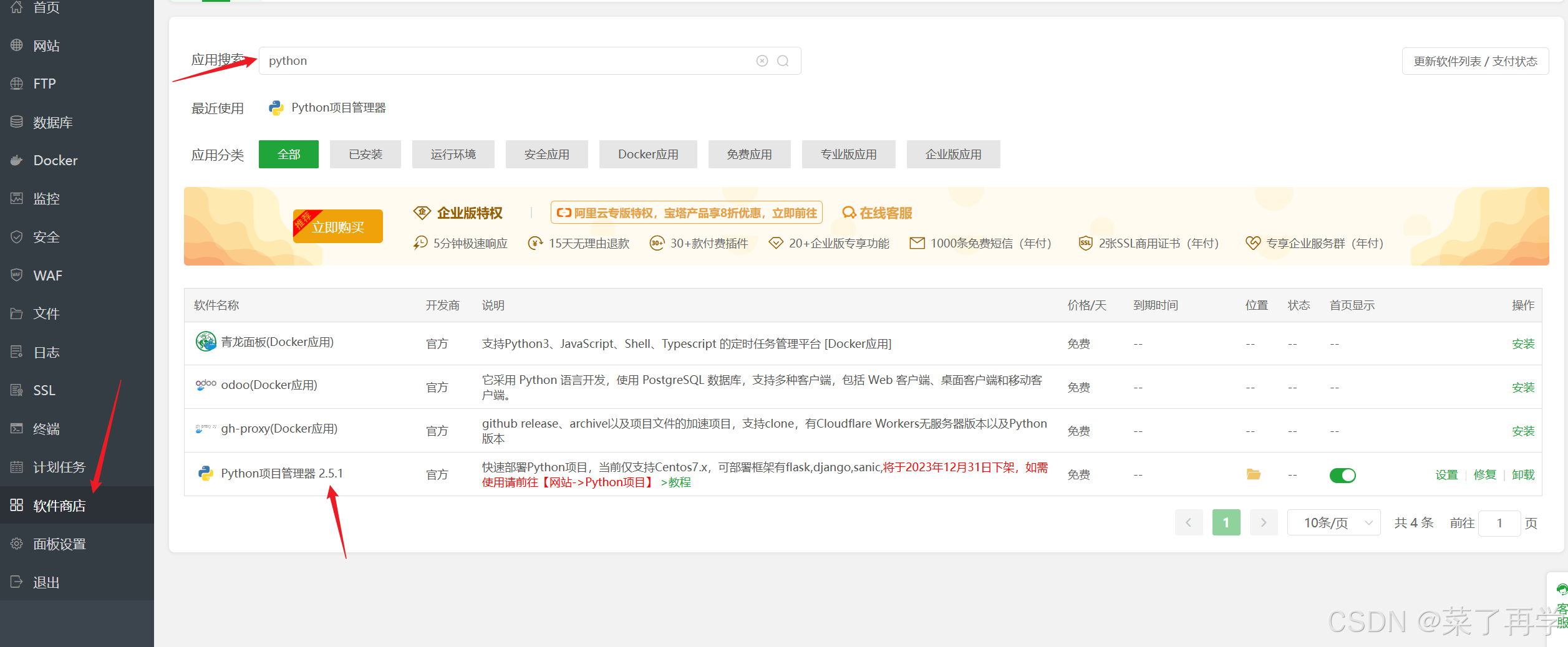Open 阿里云专版特权 promotion link

[x=687, y=213]
